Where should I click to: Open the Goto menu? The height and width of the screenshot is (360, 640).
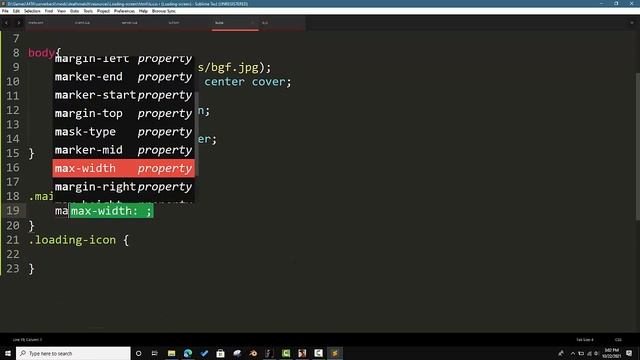coord(74,11)
